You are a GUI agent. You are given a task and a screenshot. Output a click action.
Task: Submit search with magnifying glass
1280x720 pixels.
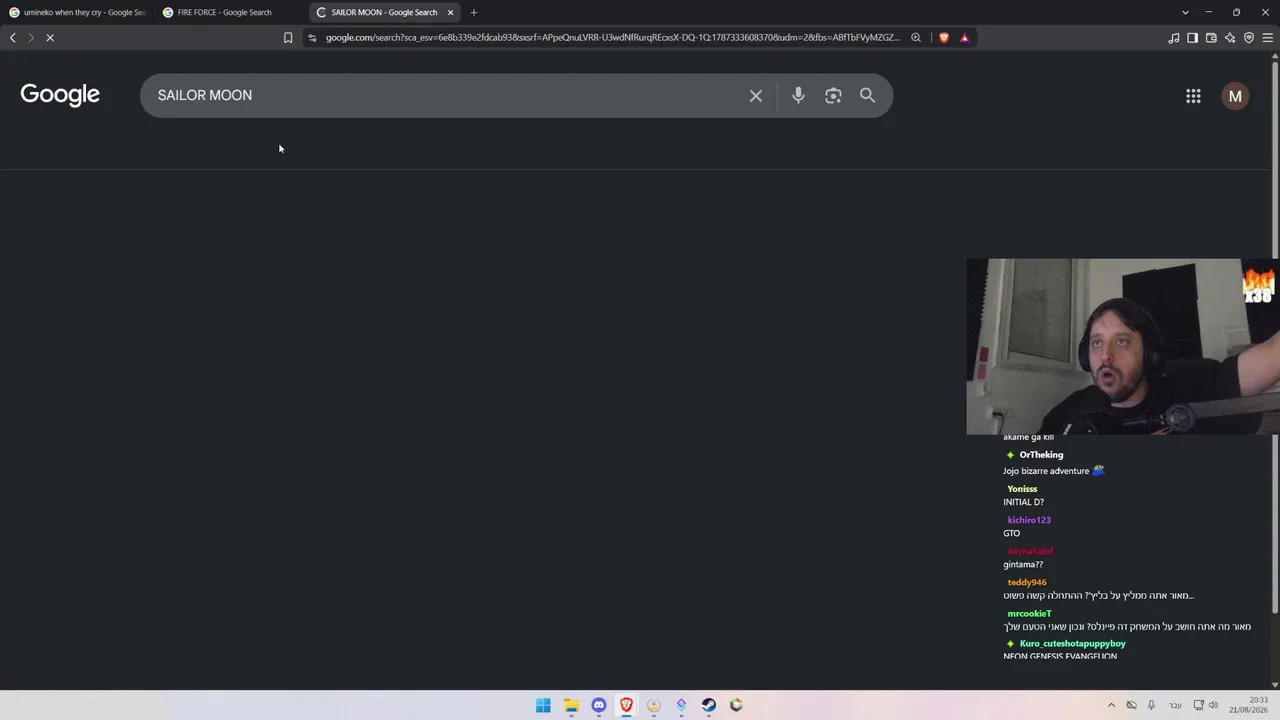867,96
